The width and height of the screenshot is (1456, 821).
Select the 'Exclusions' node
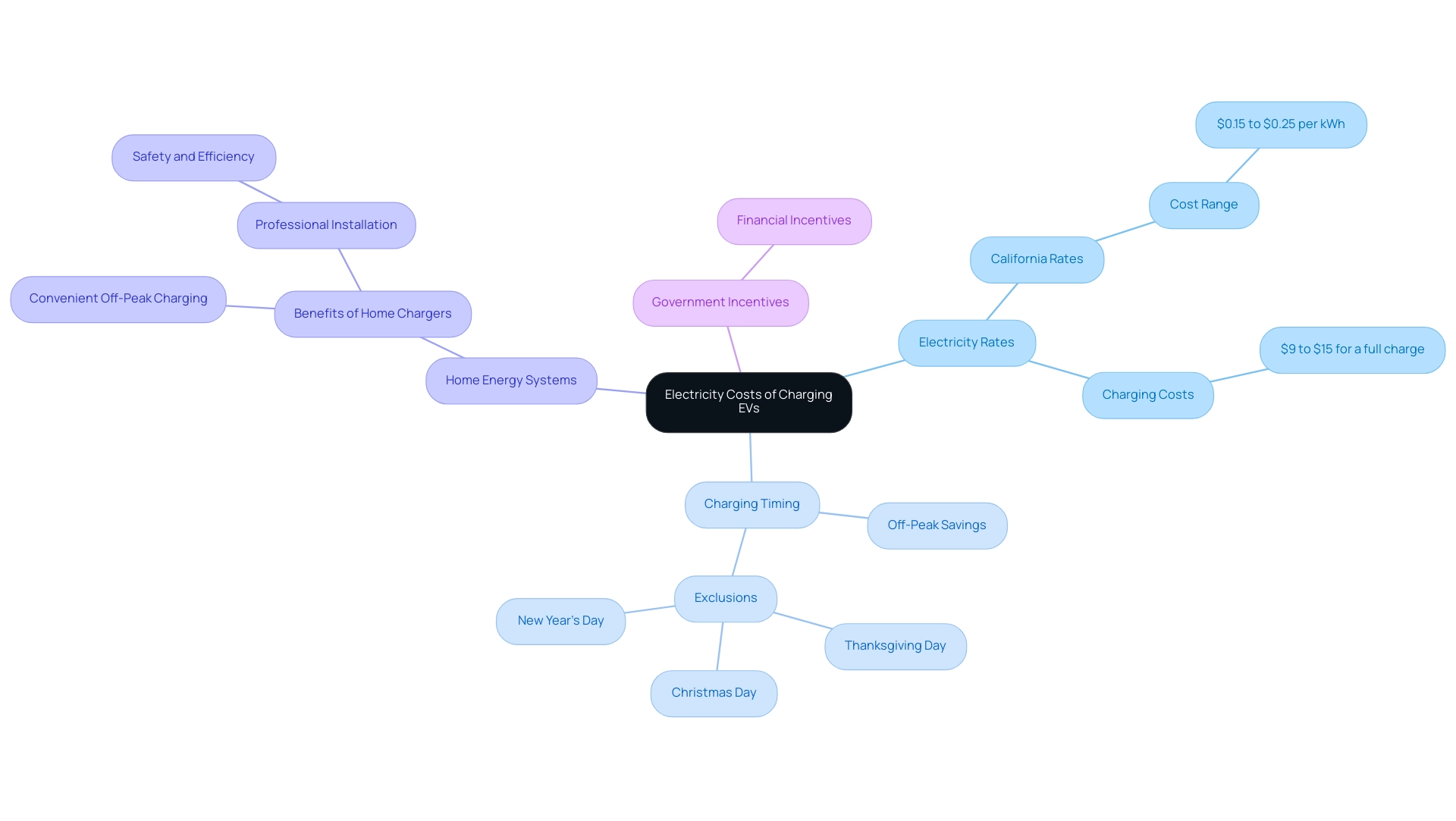click(725, 598)
